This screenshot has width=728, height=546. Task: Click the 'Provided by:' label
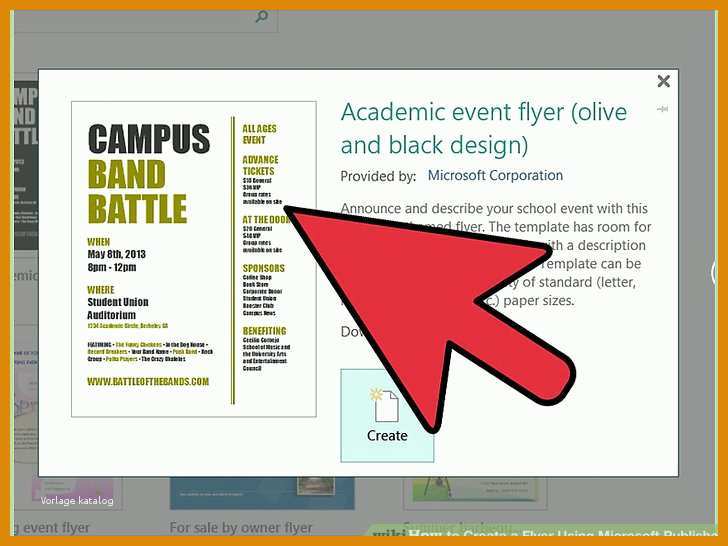coord(378,176)
